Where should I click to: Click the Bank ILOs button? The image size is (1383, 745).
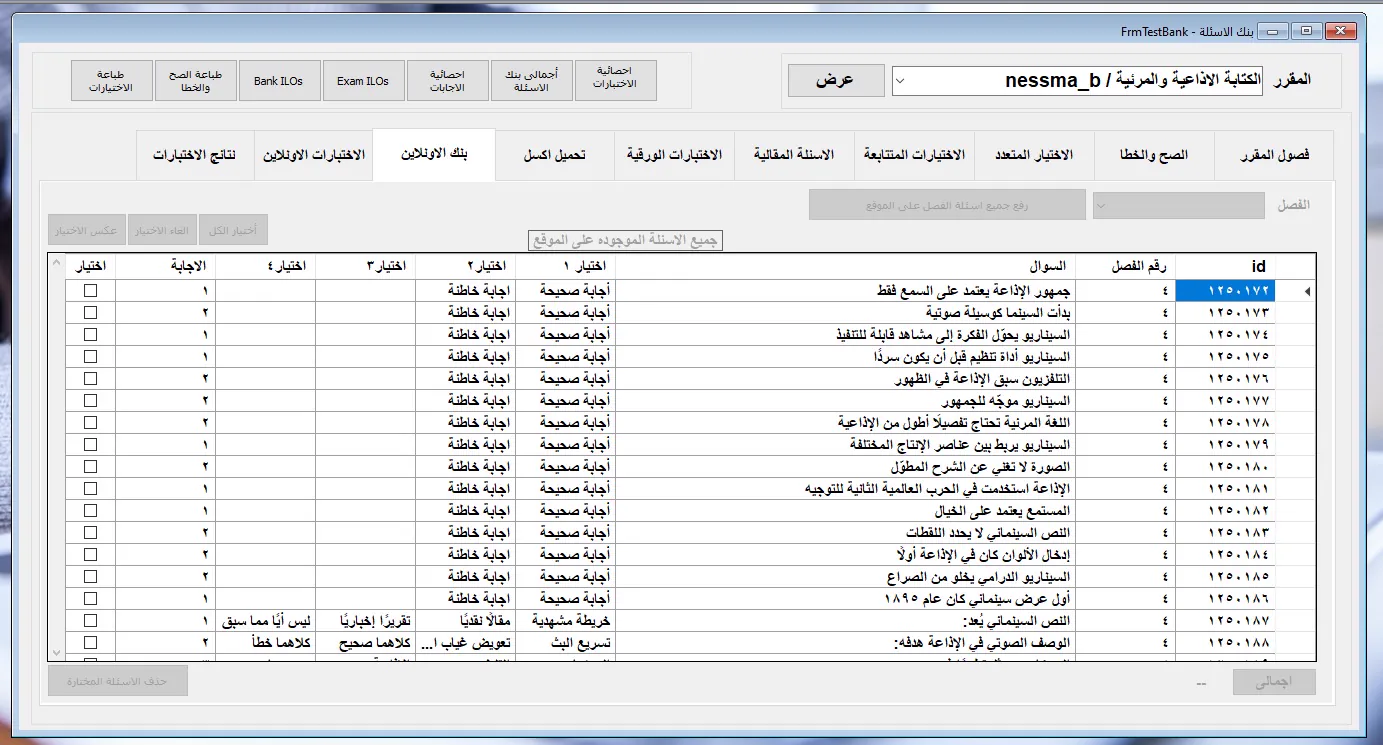279,81
